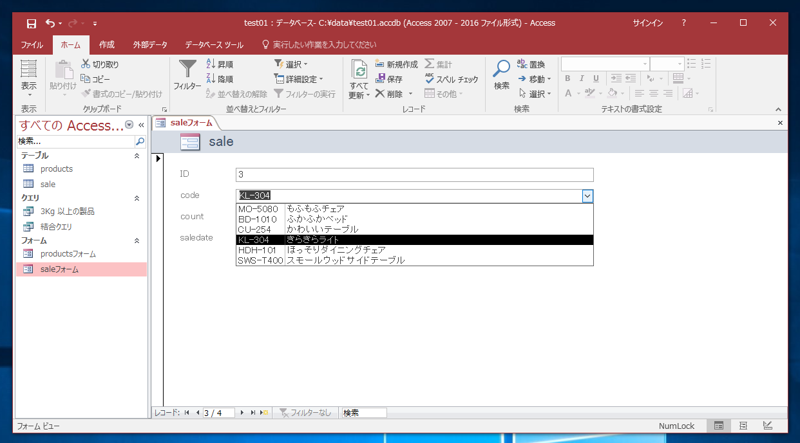Click the 置換 replace icon
800x443 pixels.
(x=522, y=64)
